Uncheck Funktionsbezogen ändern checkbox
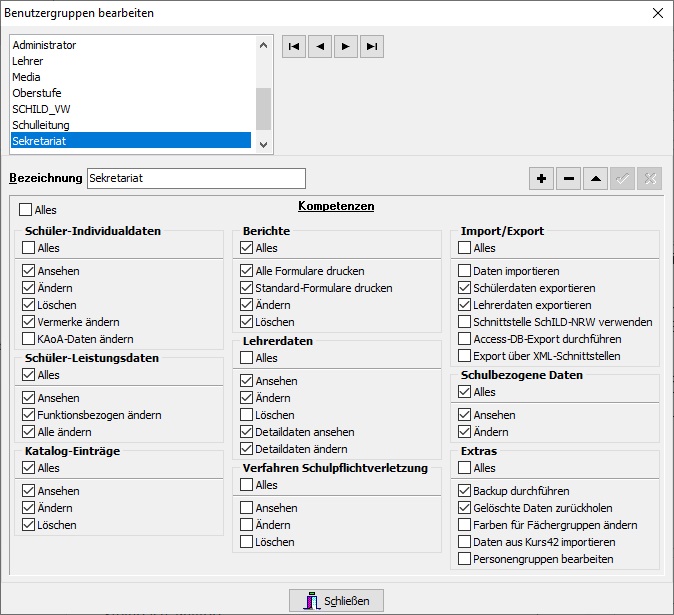Image resolution: width=674 pixels, height=615 pixels. [28, 415]
